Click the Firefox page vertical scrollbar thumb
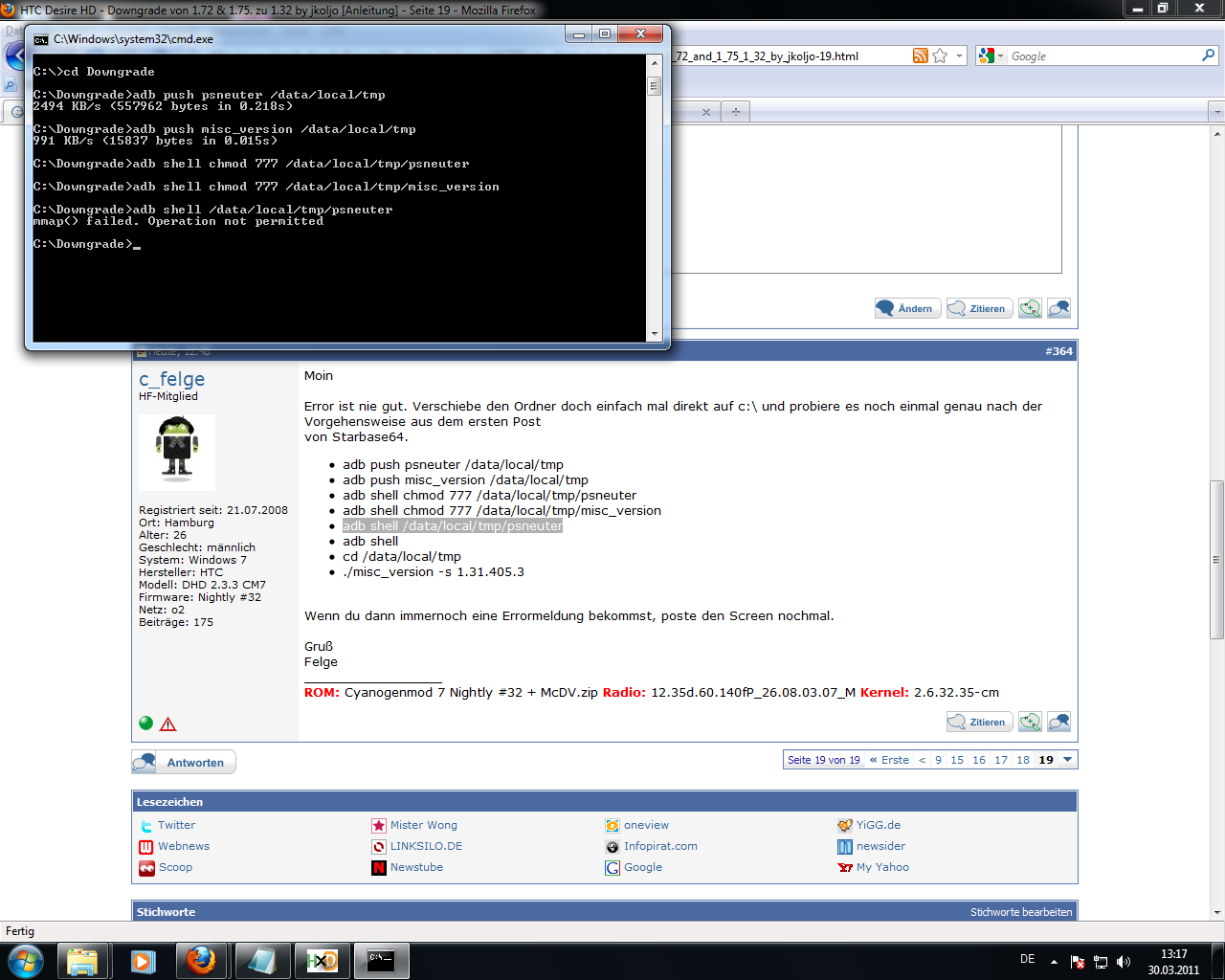Screen dimensions: 1225x980 [x=1217, y=559]
